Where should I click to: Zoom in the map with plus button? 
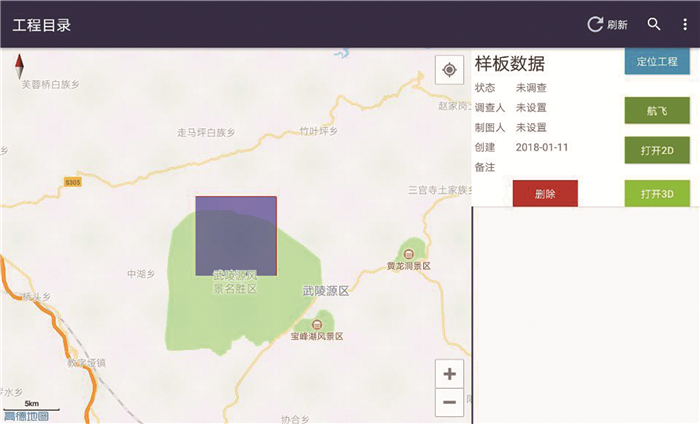pos(450,374)
